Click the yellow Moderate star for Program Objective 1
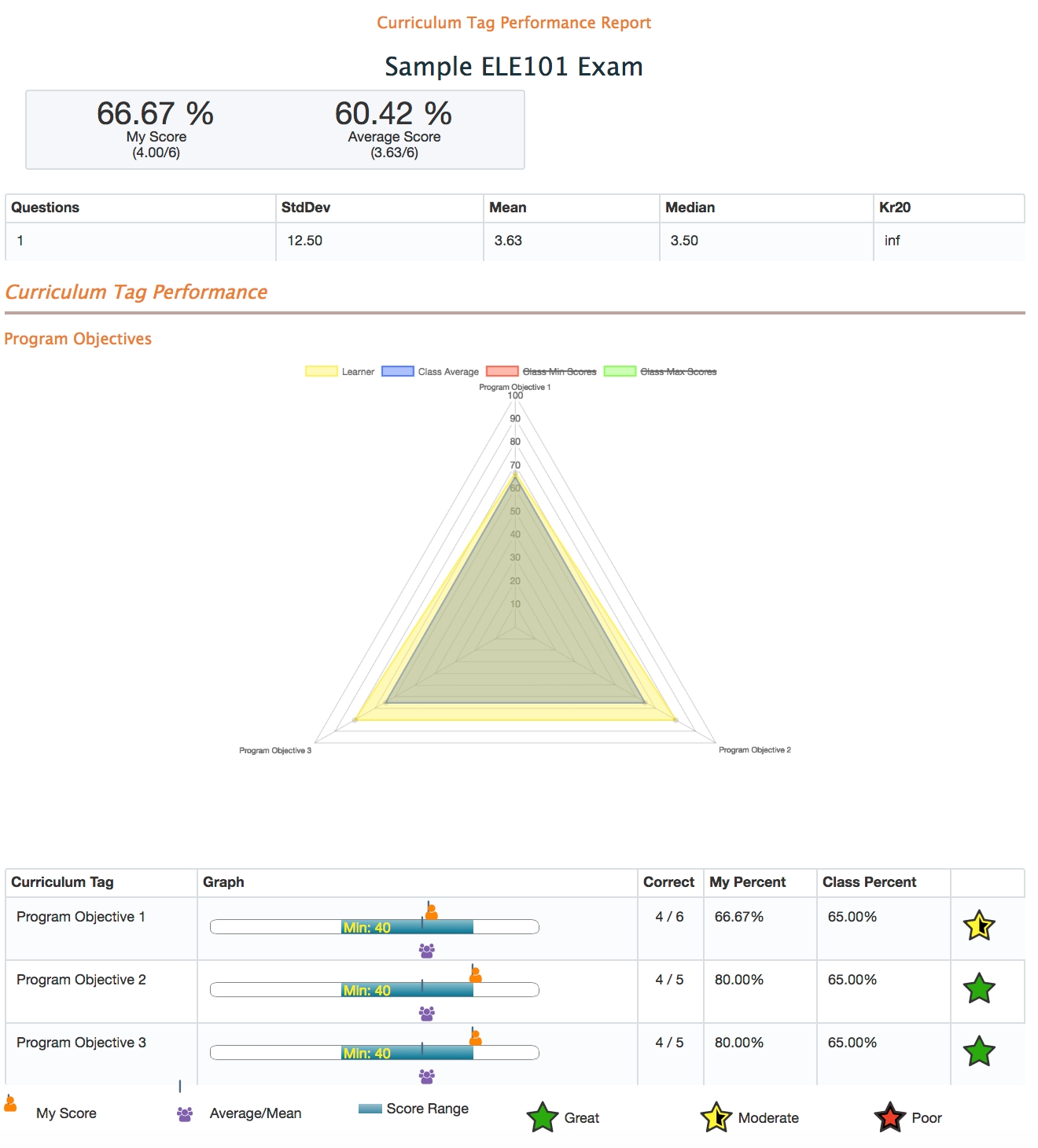The image size is (1038, 1148). 979,925
